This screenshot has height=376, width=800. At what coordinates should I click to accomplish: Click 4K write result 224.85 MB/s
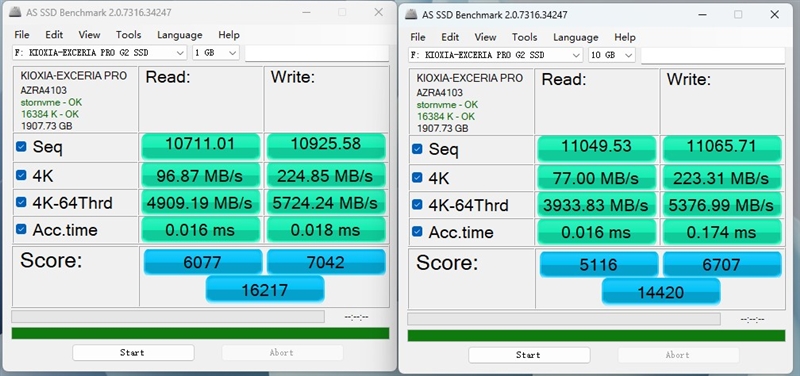326,176
